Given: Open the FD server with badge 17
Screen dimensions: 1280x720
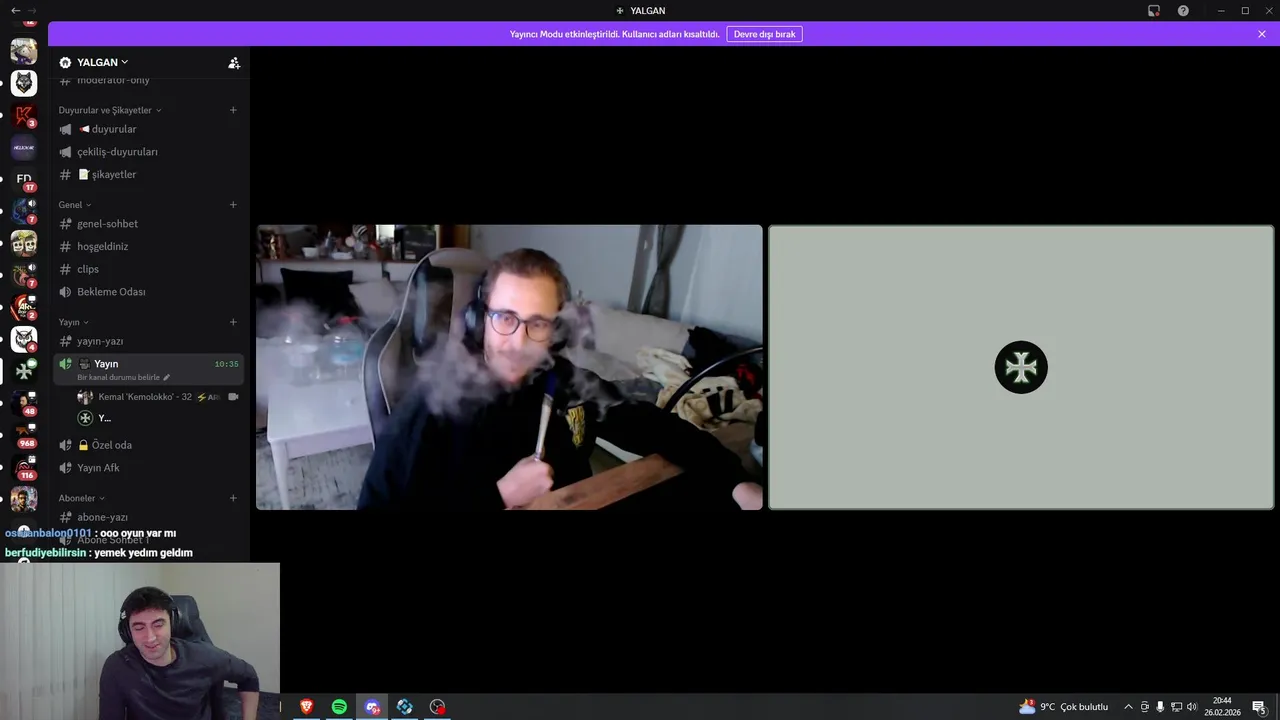Looking at the screenshot, I should coord(24,179).
